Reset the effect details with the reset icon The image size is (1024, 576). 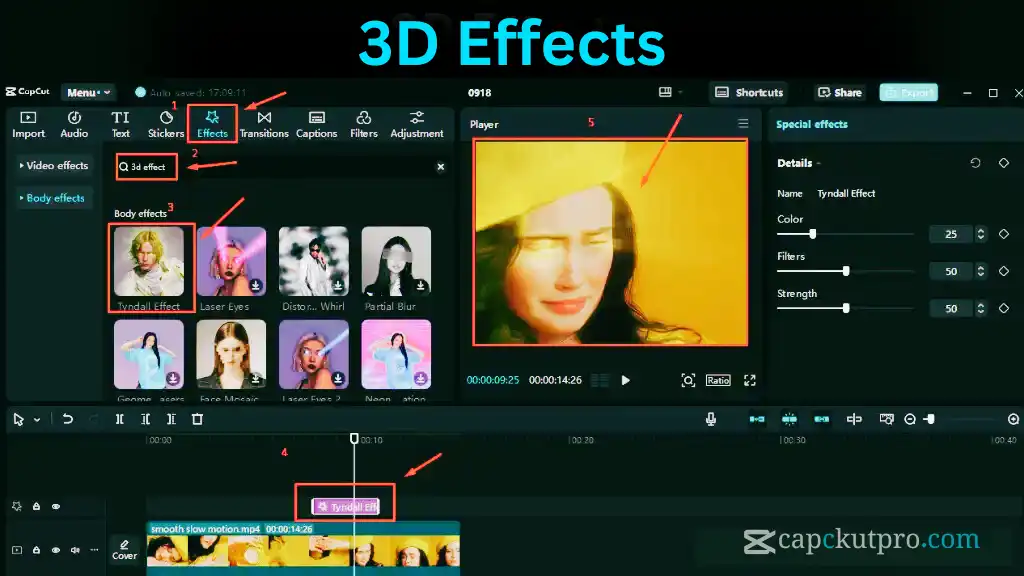pos(976,163)
